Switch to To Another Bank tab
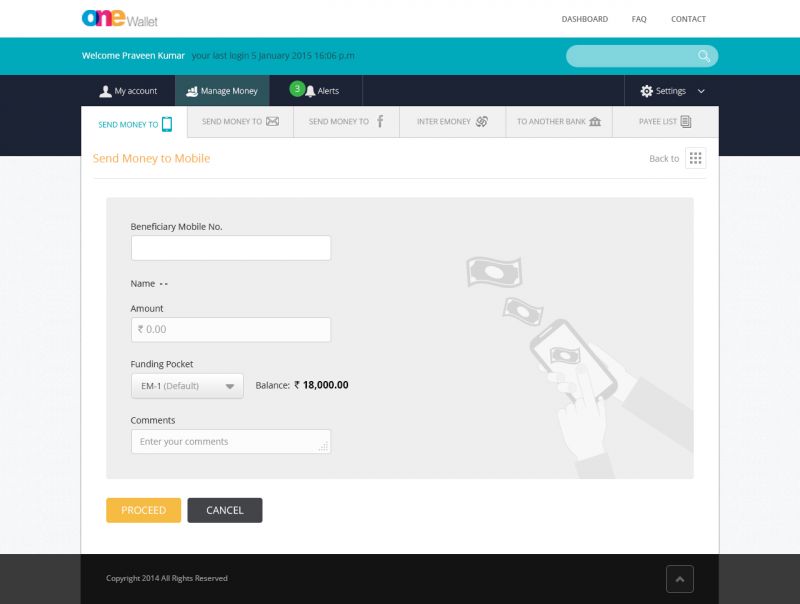The height and width of the screenshot is (604, 800). pyautogui.click(x=559, y=121)
